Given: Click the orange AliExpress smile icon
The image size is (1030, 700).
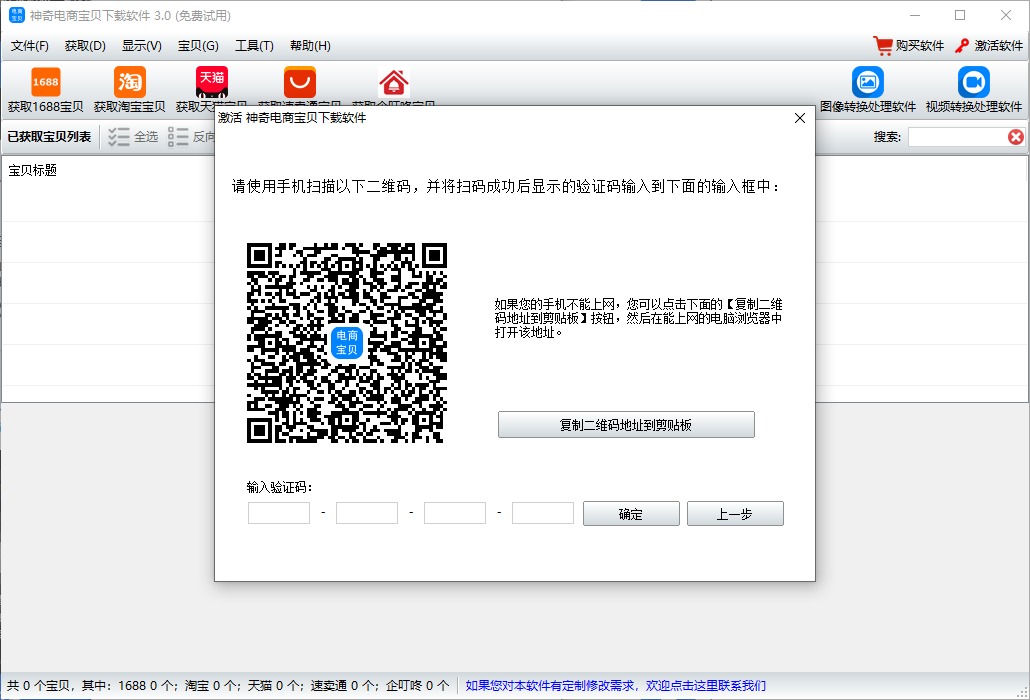Looking at the screenshot, I should click(300, 82).
